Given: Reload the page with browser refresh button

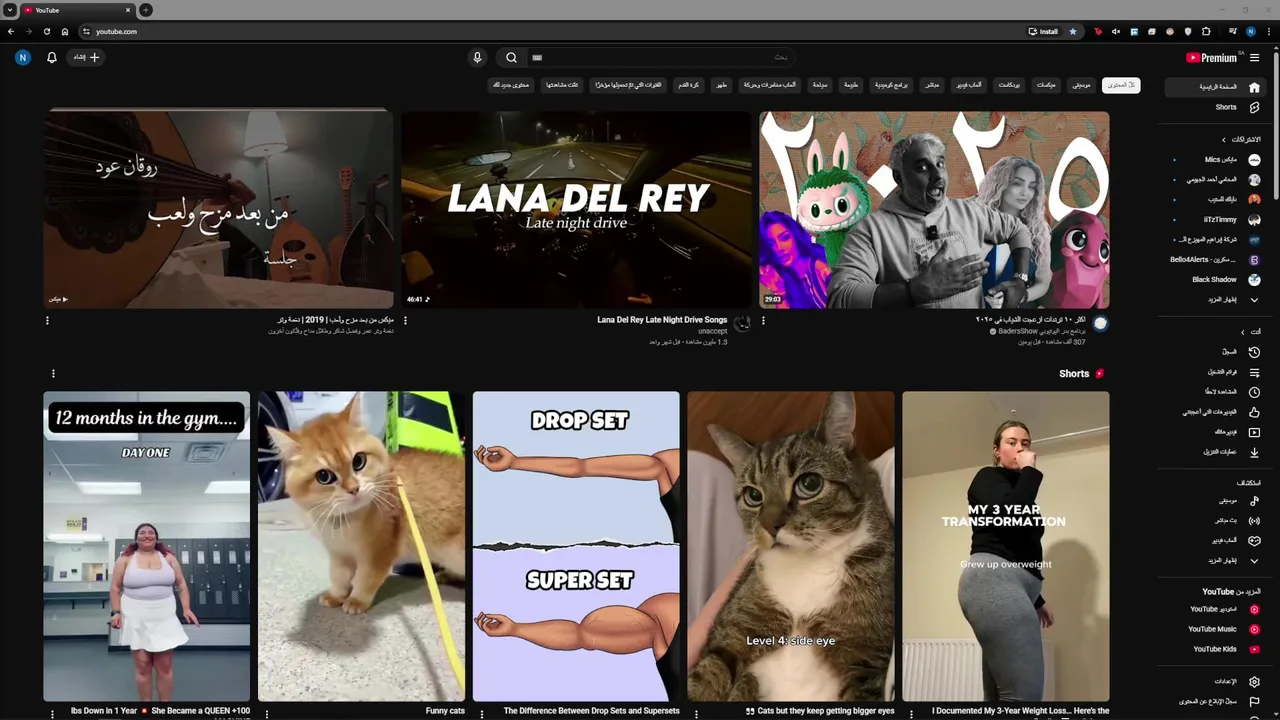Looking at the screenshot, I should (x=46, y=32).
